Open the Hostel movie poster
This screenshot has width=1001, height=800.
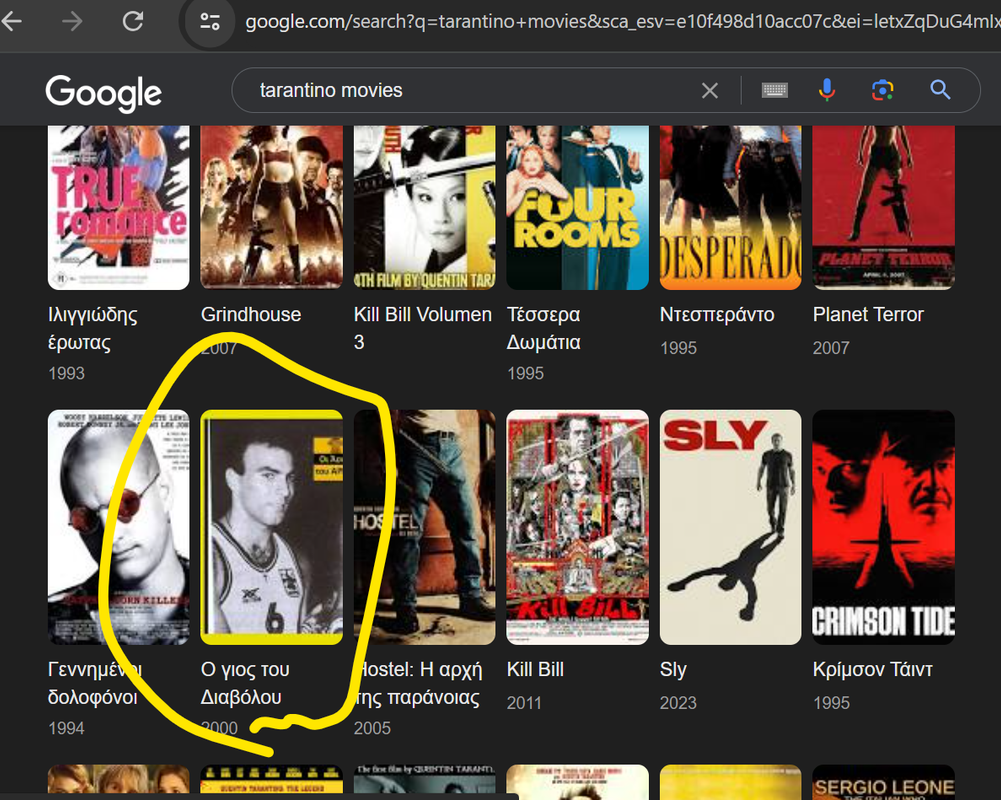pyautogui.click(x=425, y=527)
